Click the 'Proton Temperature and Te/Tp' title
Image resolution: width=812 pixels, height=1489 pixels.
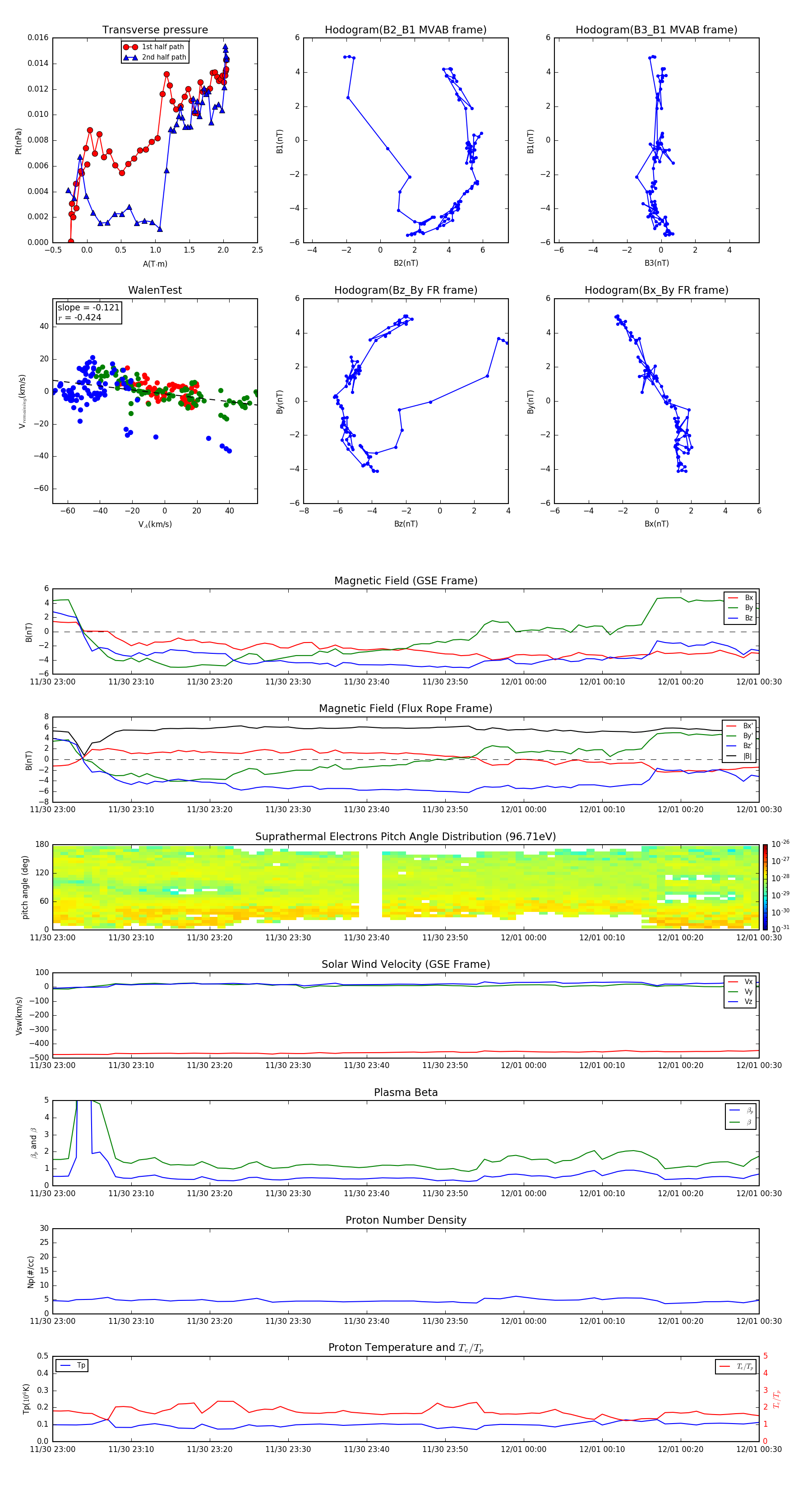tap(406, 1348)
